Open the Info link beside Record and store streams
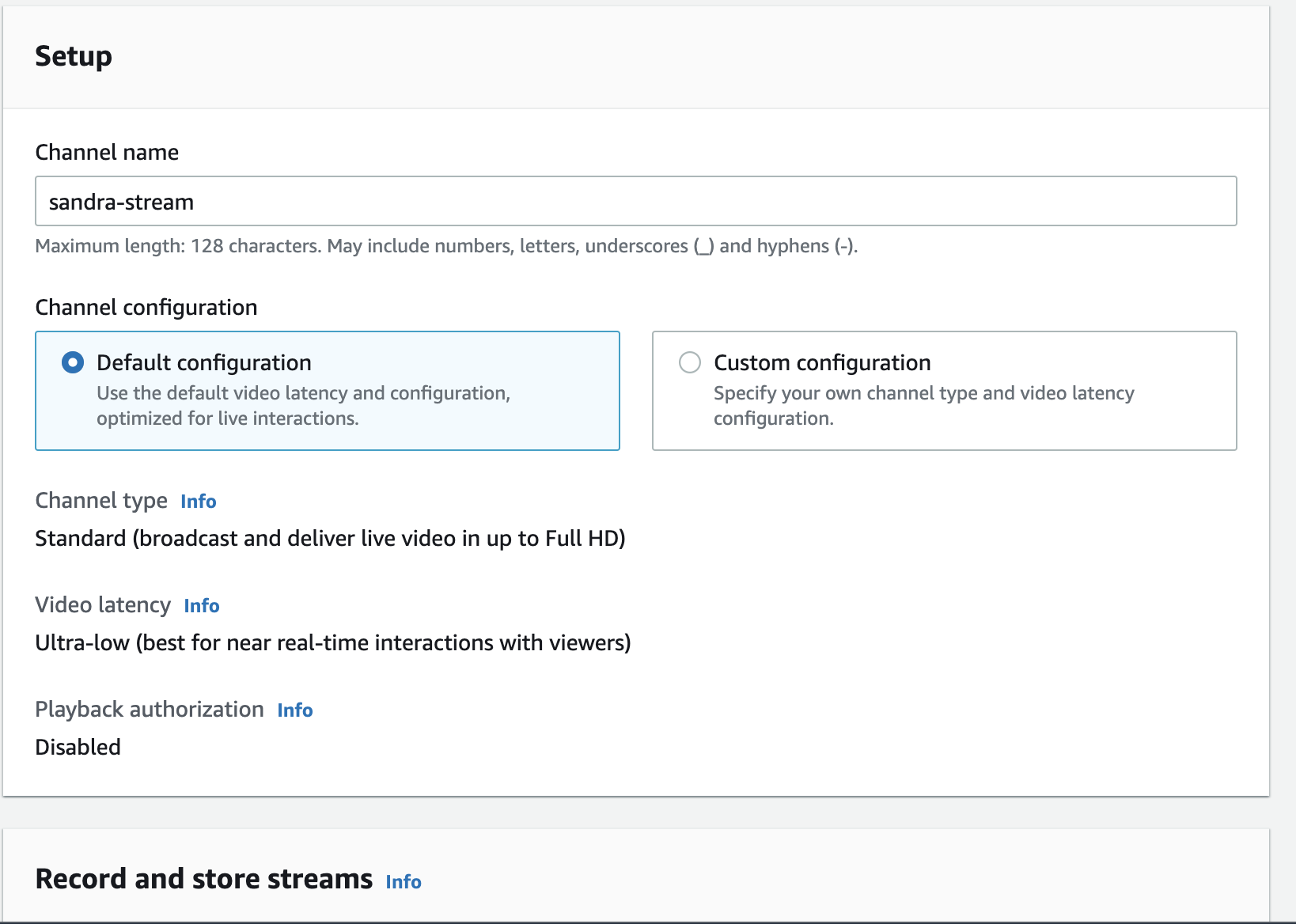This screenshot has height=924, width=1296. [404, 882]
